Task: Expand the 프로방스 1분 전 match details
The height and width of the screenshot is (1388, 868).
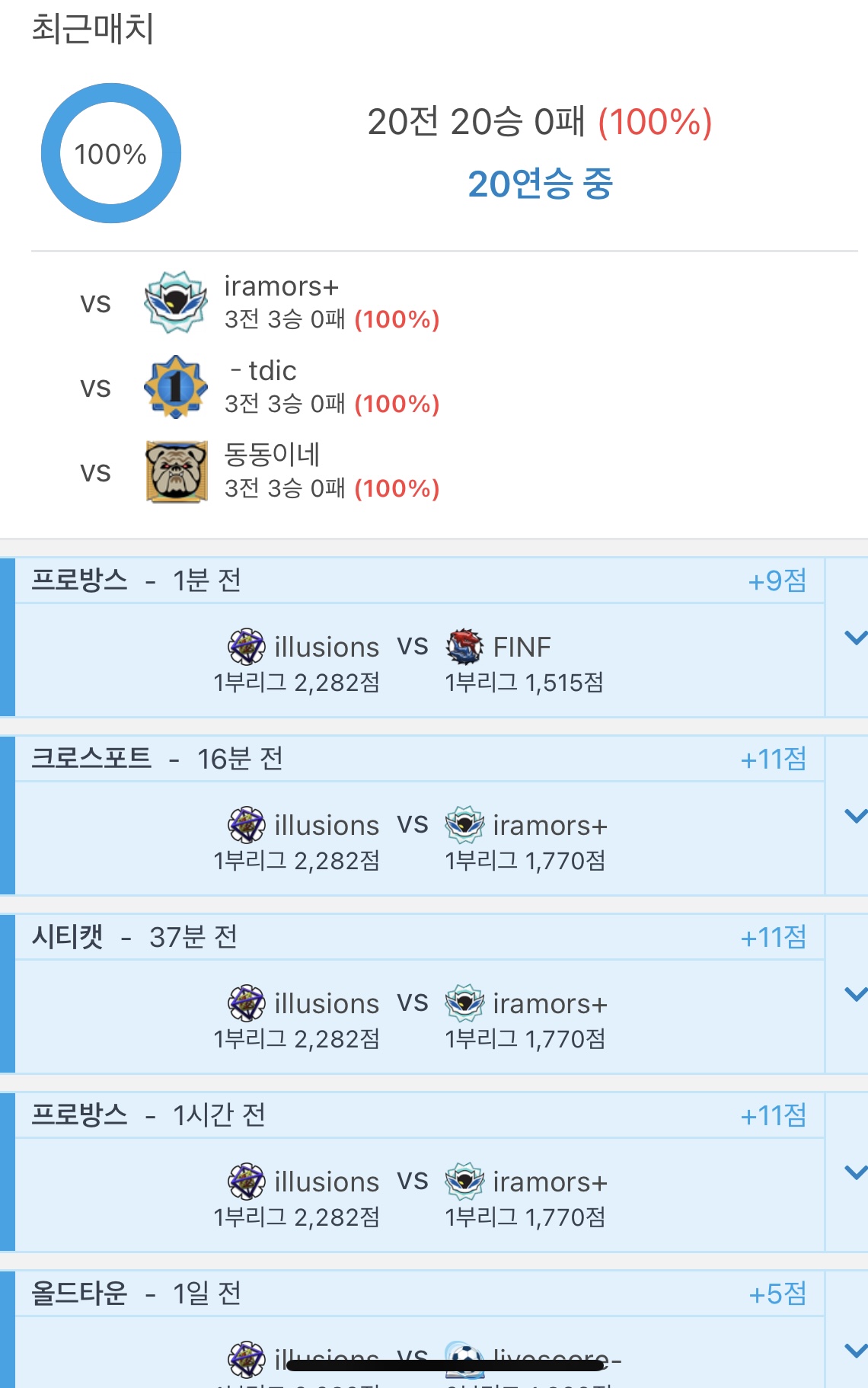Action: (855, 638)
